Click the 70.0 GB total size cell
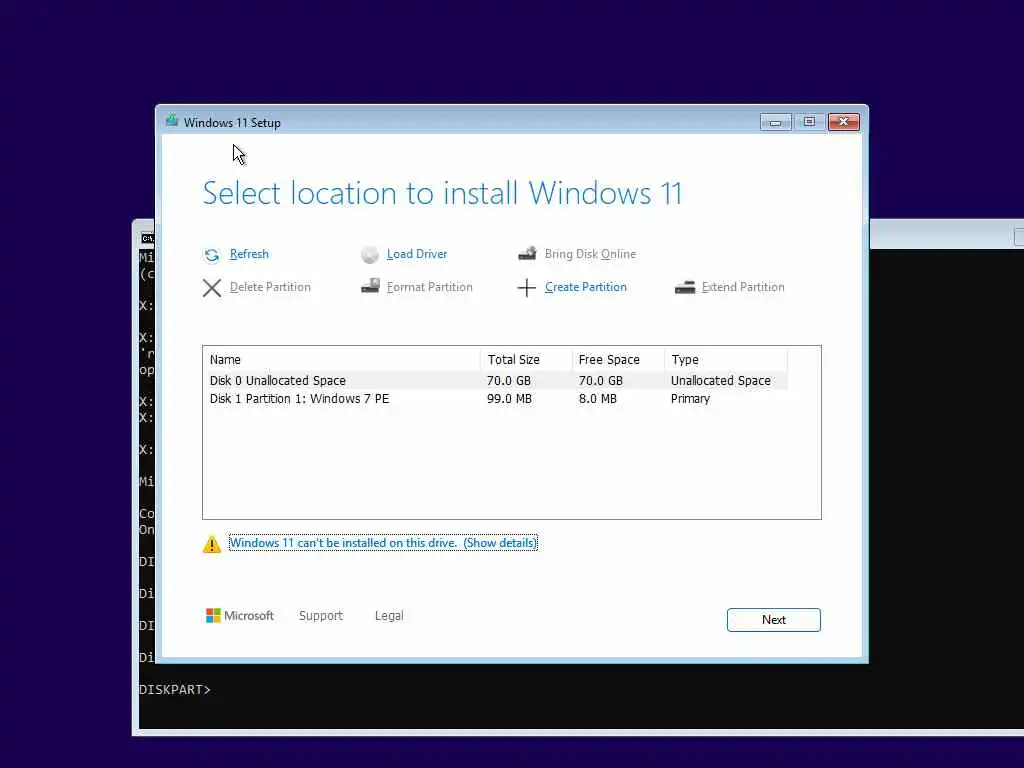Viewport: 1024px width, 768px height. (509, 381)
